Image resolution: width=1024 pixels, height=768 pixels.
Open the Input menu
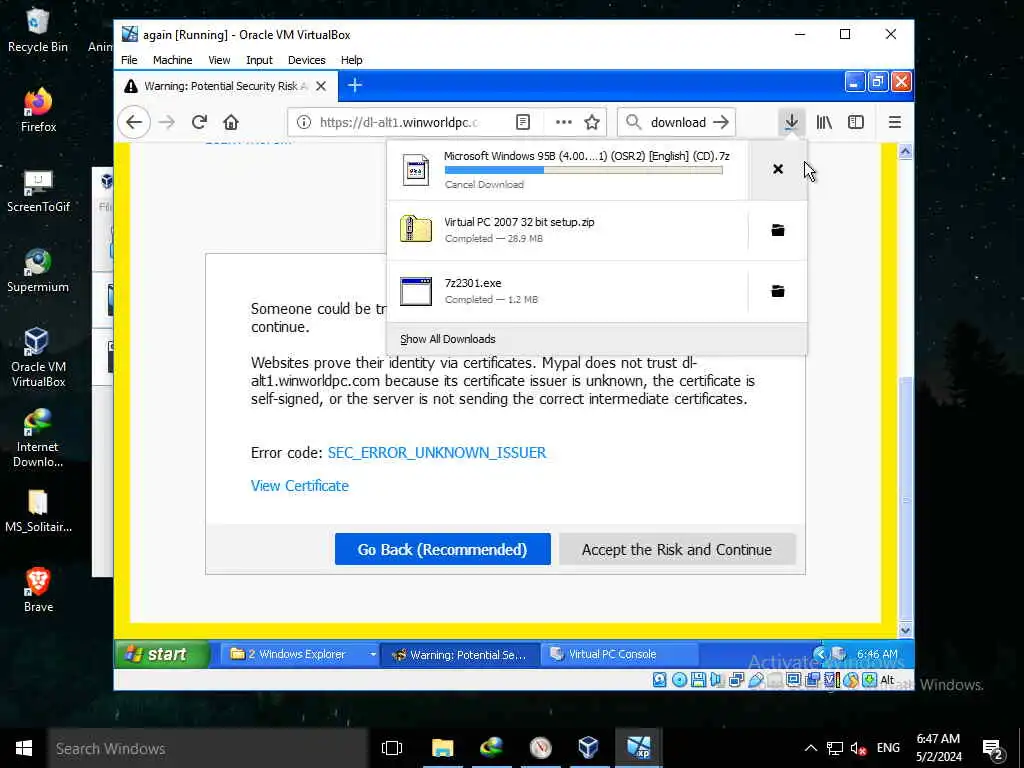tap(259, 60)
